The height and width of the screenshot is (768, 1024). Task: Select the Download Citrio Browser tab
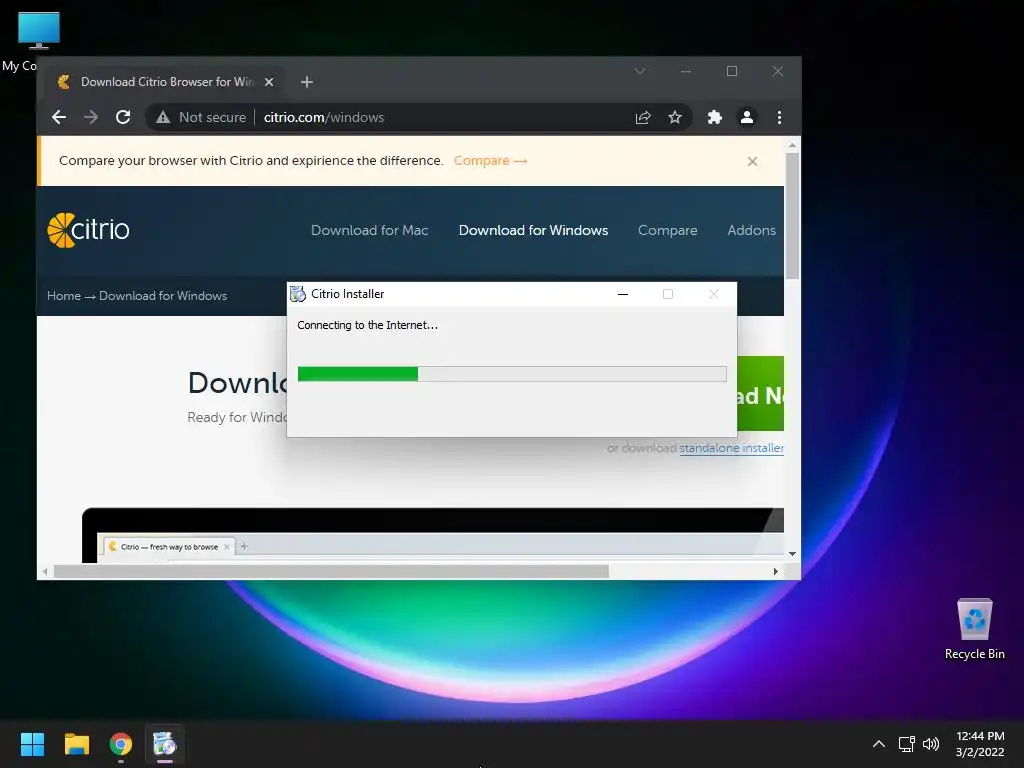[x=165, y=82]
